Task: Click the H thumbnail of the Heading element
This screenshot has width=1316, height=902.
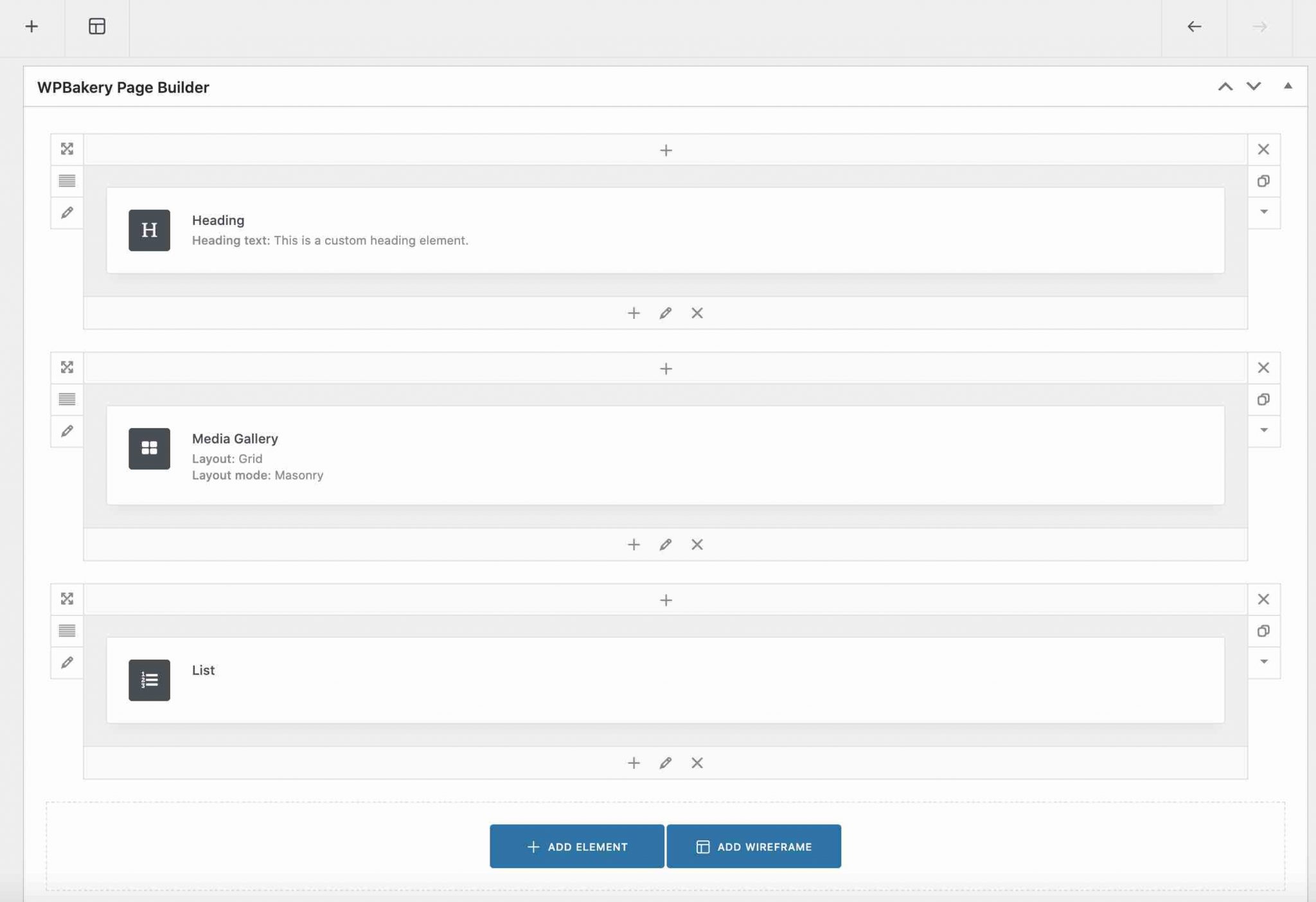Action: [x=148, y=230]
